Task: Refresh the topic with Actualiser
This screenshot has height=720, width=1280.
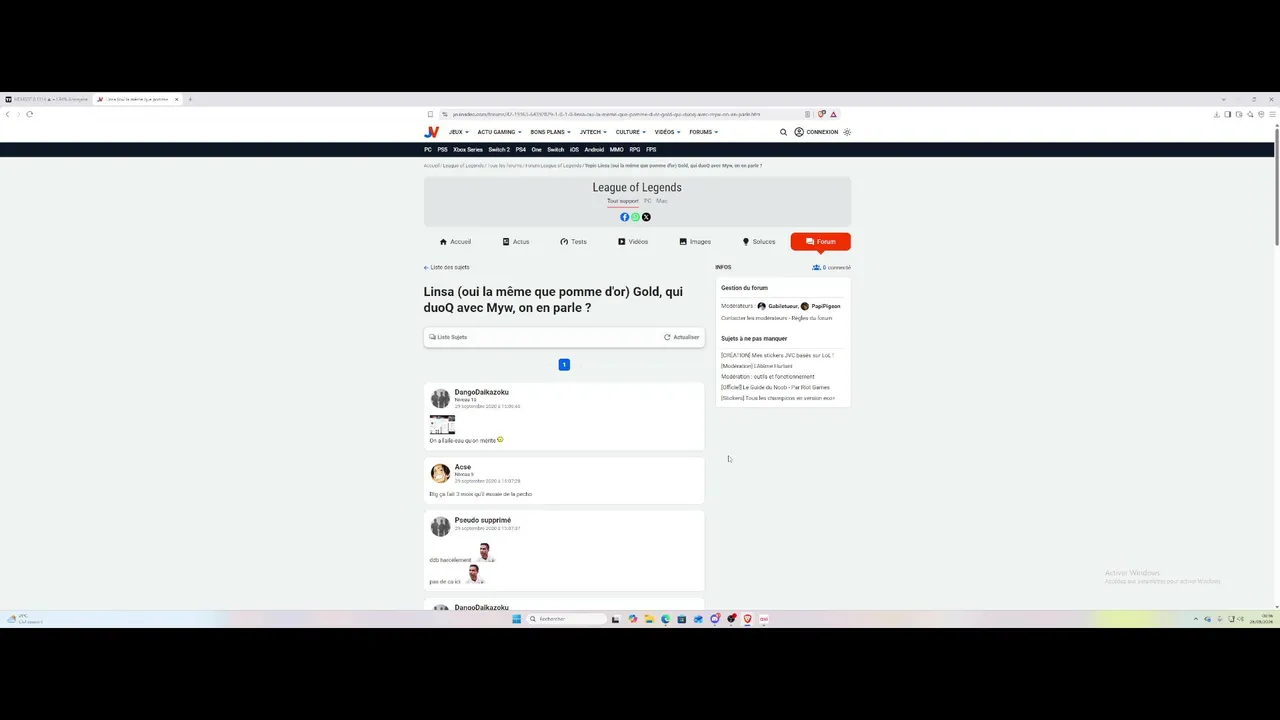Action: pyautogui.click(x=682, y=337)
